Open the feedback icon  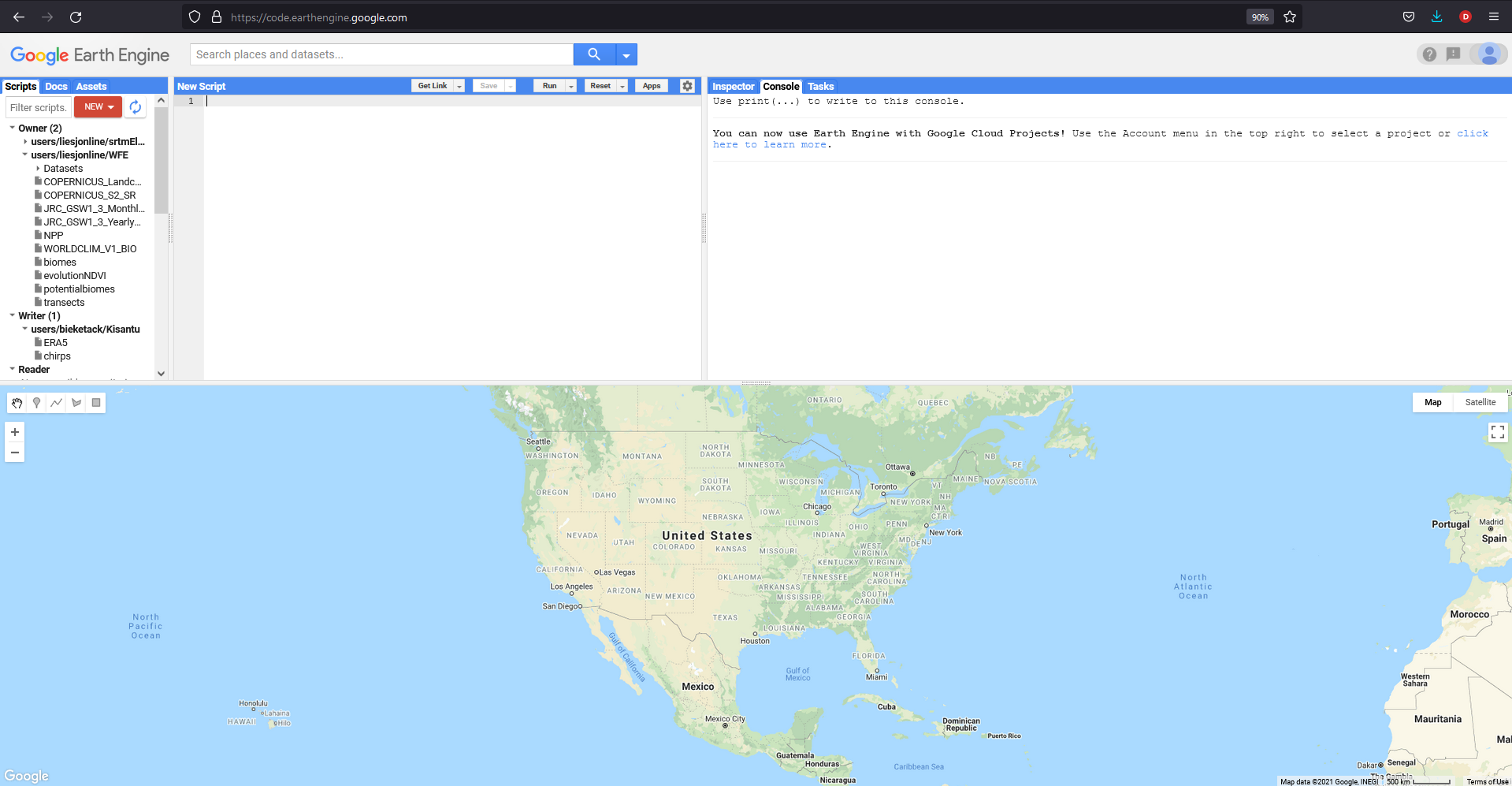[x=1454, y=54]
